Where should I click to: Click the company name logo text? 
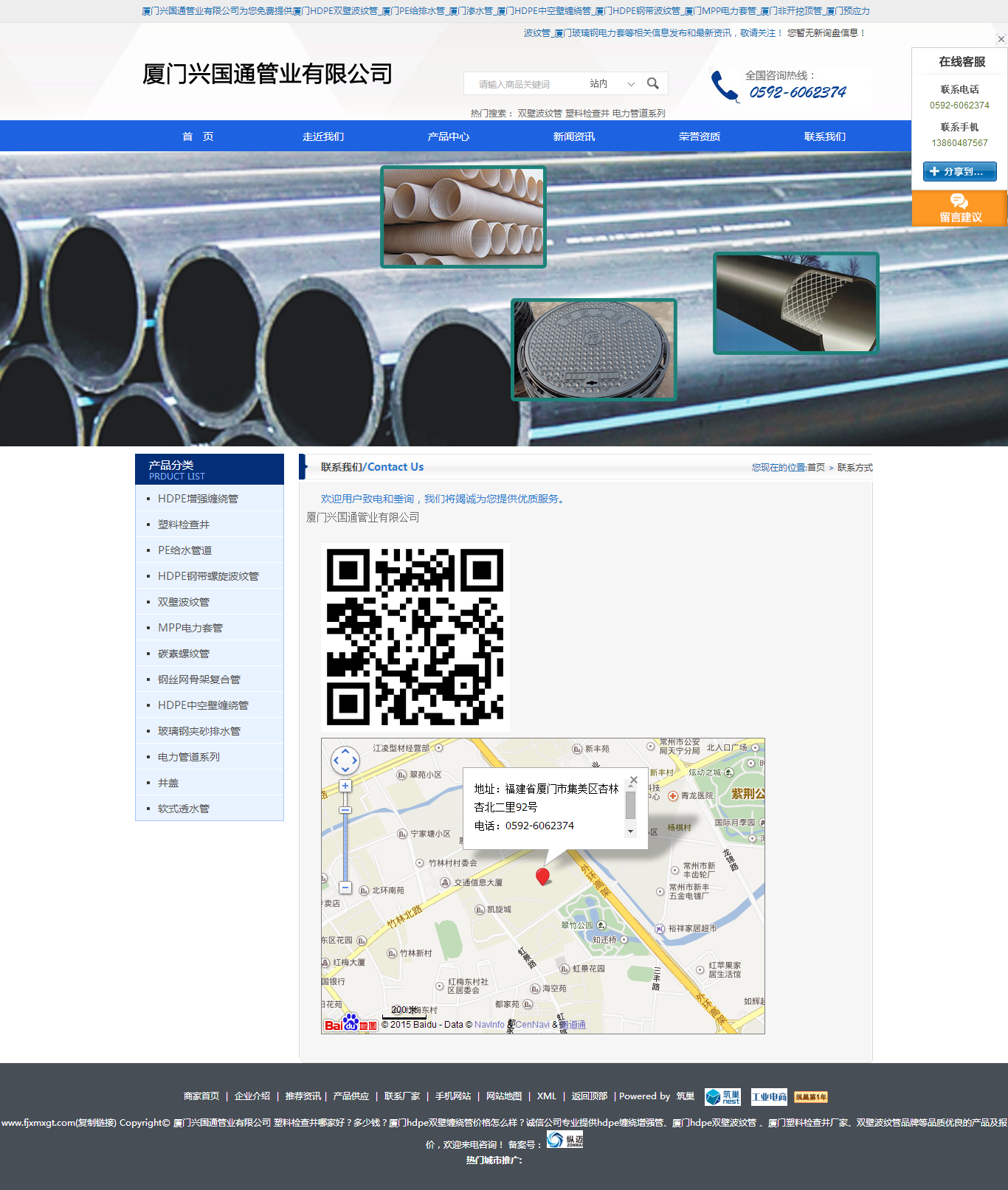[x=267, y=75]
